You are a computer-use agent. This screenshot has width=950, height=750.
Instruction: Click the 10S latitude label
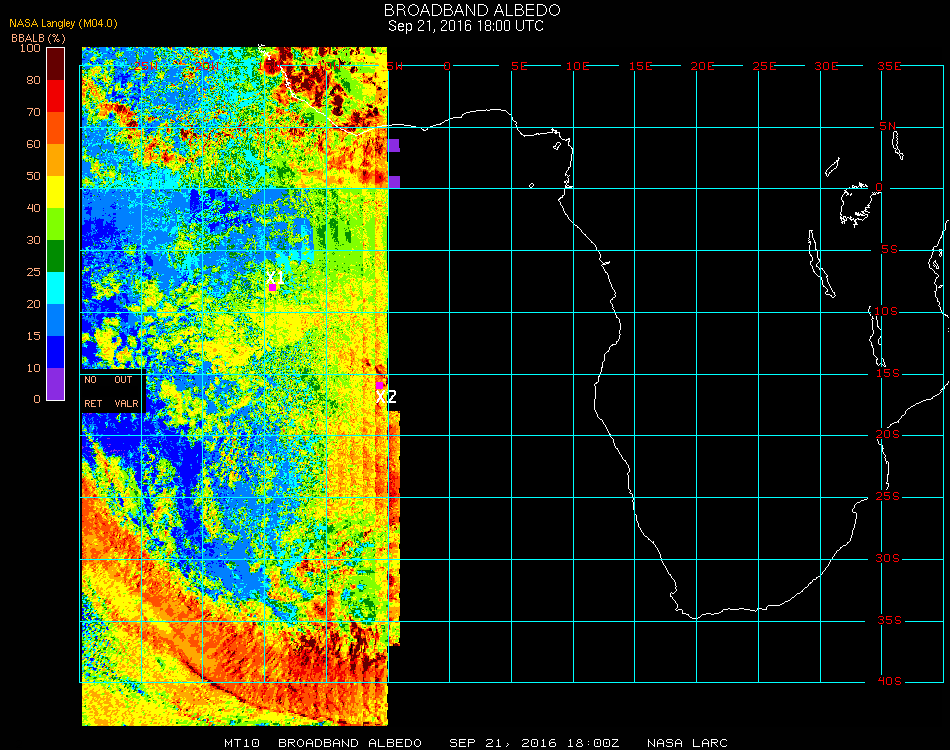point(886,311)
